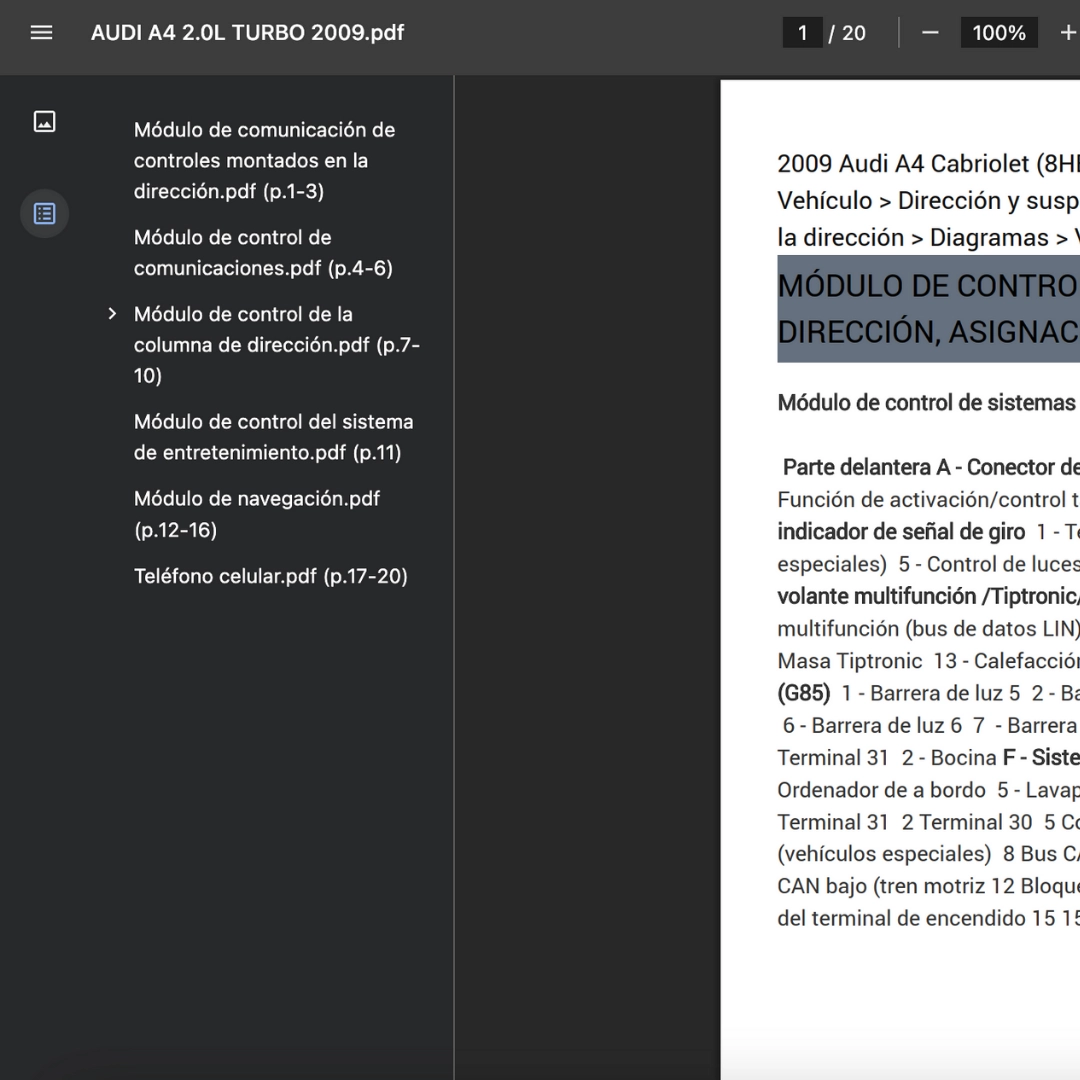Viewport: 1080px width, 1080px height.
Task: Zoom out with the minus button
Action: click(x=930, y=33)
